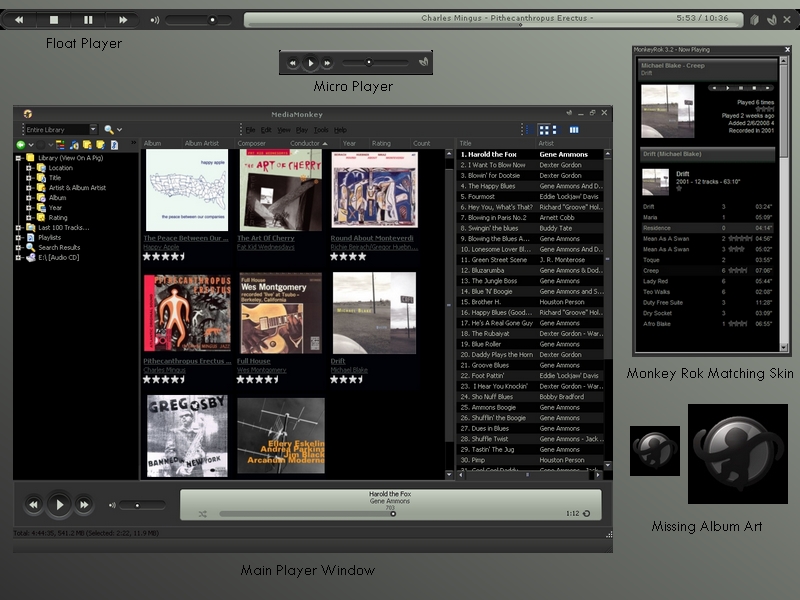Mute the main player speaker icon

click(x=112, y=505)
